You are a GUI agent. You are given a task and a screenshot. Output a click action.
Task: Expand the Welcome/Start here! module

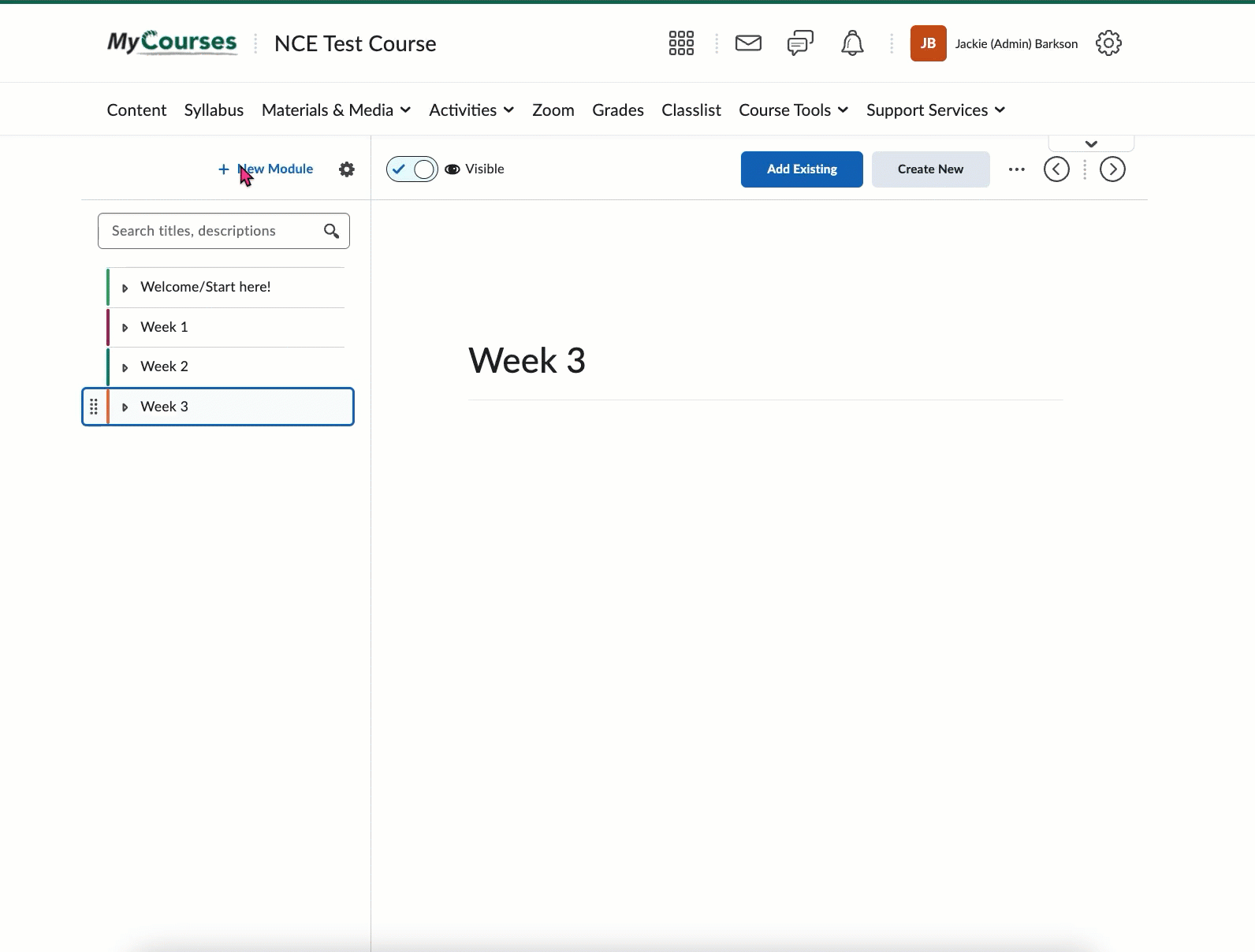pyautogui.click(x=125, y=288)
